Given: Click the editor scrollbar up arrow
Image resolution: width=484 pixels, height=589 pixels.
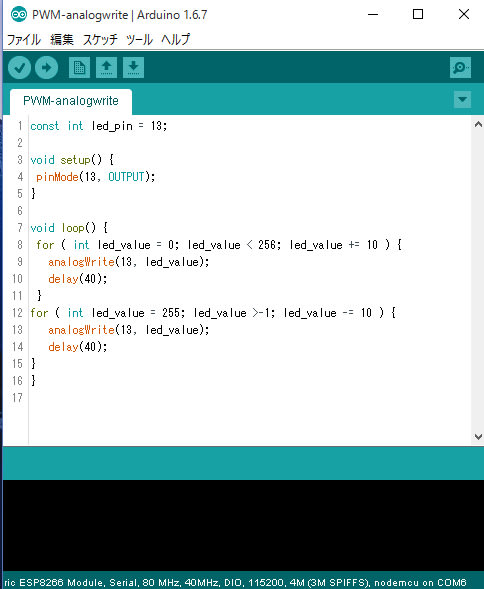Looking at the screenshot, I should pos(478,124).
